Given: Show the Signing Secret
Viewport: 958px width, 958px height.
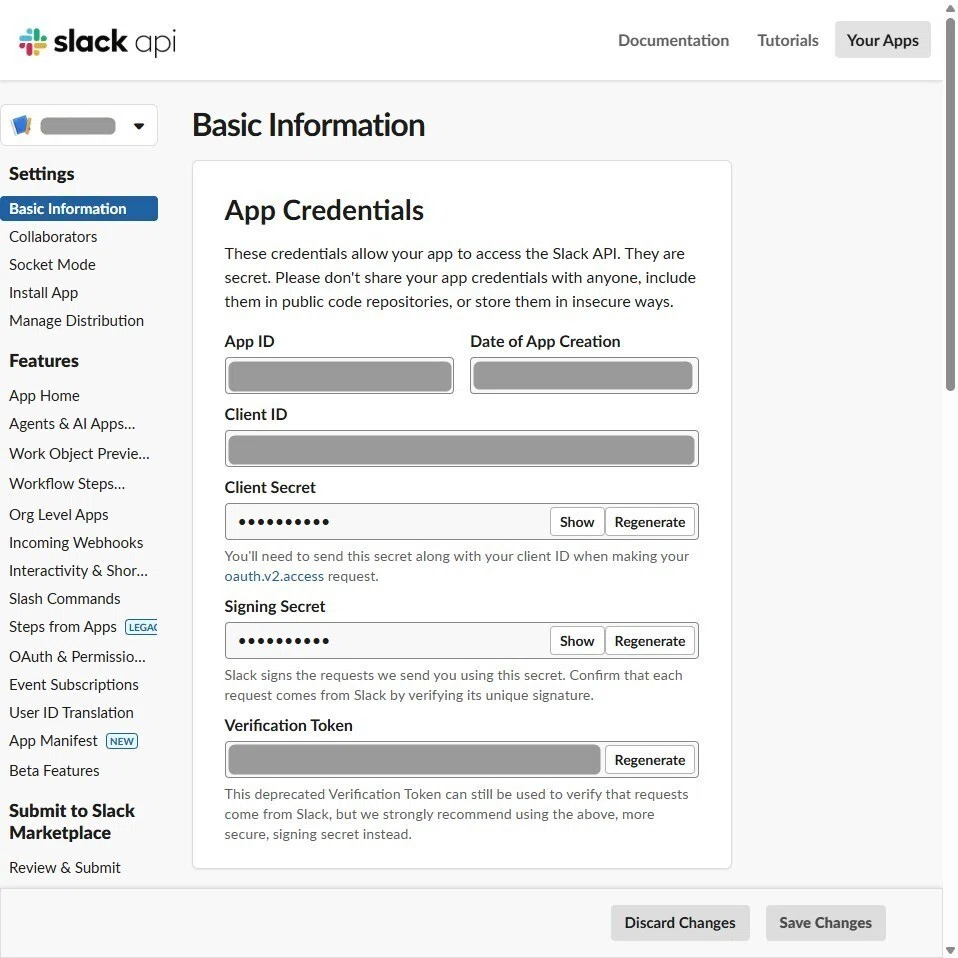Looking at the screenshot, I should point(577,642).
